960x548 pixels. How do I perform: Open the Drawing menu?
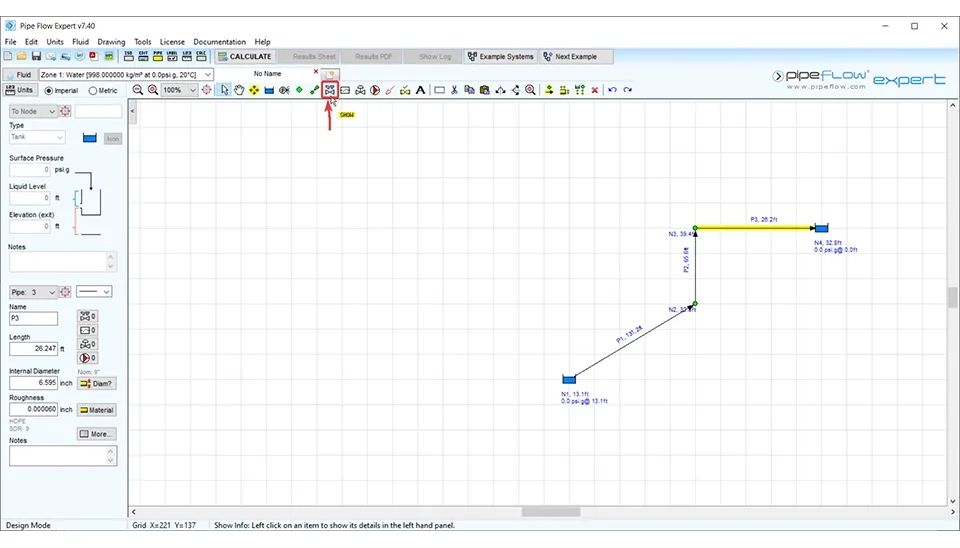point(111,42)
